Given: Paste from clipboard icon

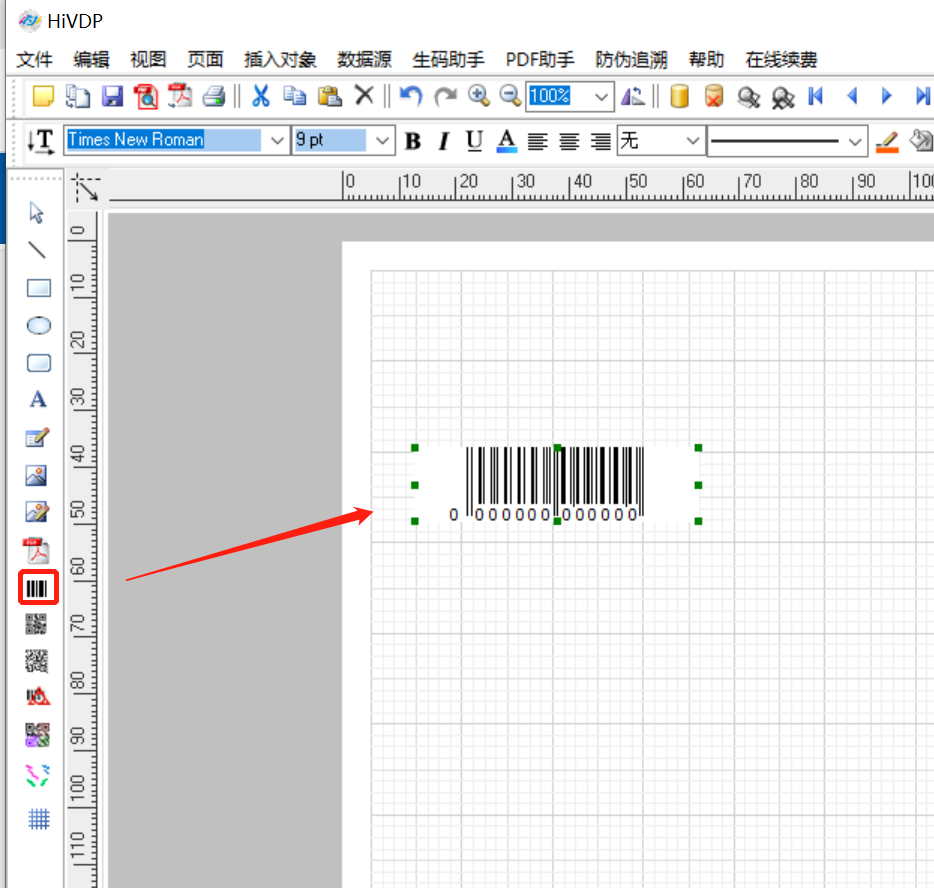Looking at the screenshot, I should [x=329, y=95].
